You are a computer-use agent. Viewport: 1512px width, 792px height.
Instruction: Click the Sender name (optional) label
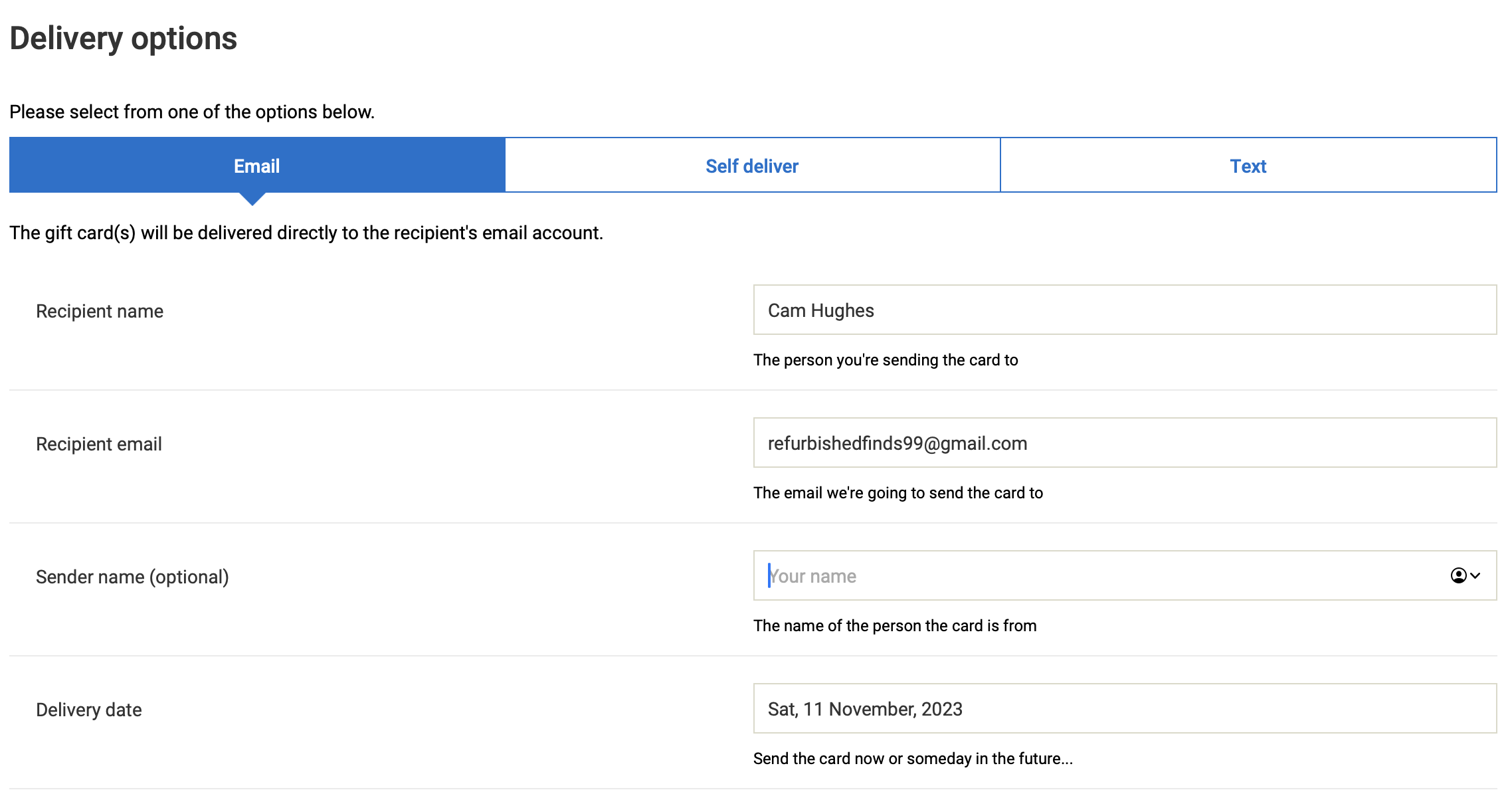(x=132, y=577)
